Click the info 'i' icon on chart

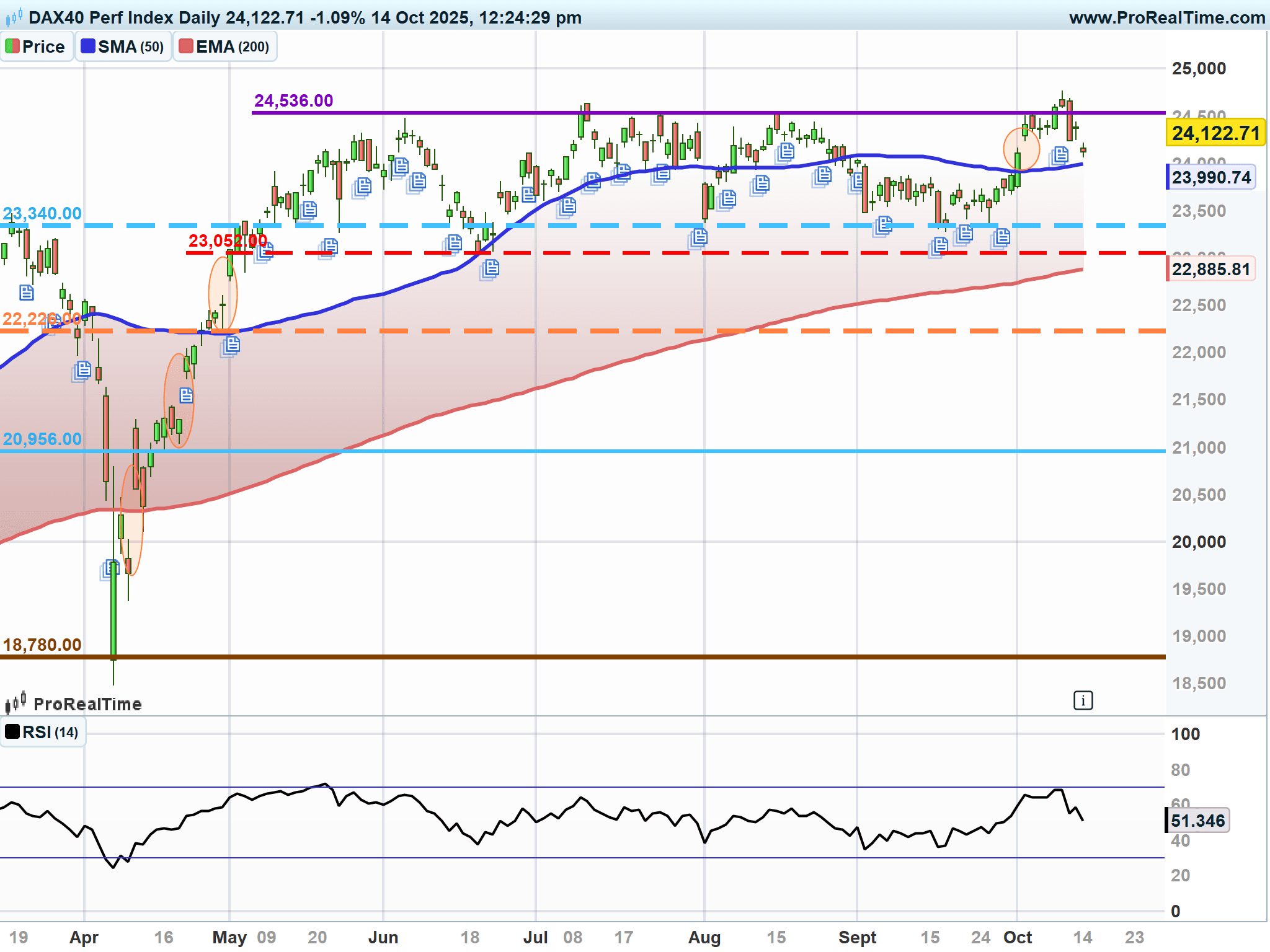click(x=1083, y=700)
